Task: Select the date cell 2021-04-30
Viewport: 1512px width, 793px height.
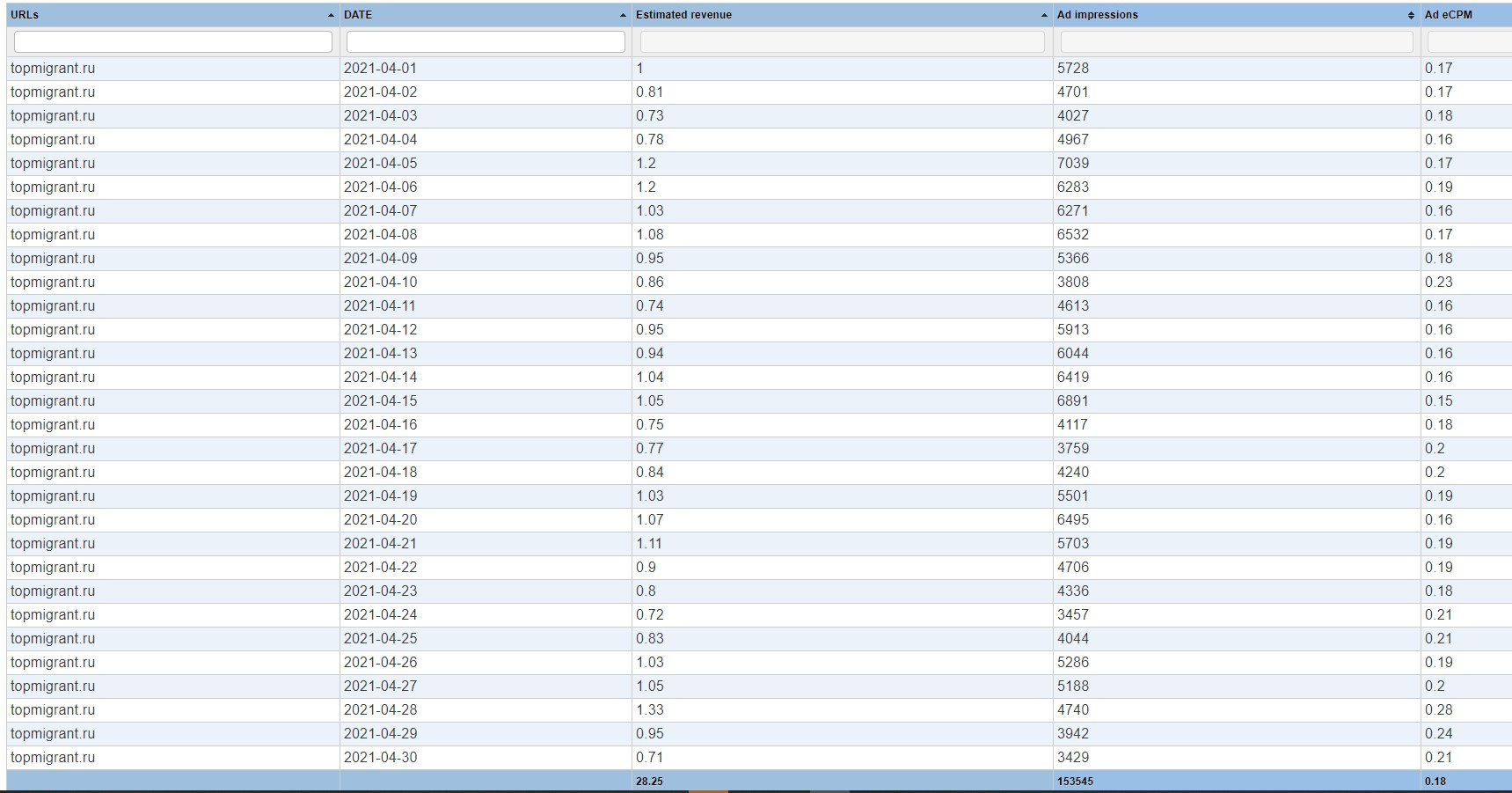Action: (381, 758)
